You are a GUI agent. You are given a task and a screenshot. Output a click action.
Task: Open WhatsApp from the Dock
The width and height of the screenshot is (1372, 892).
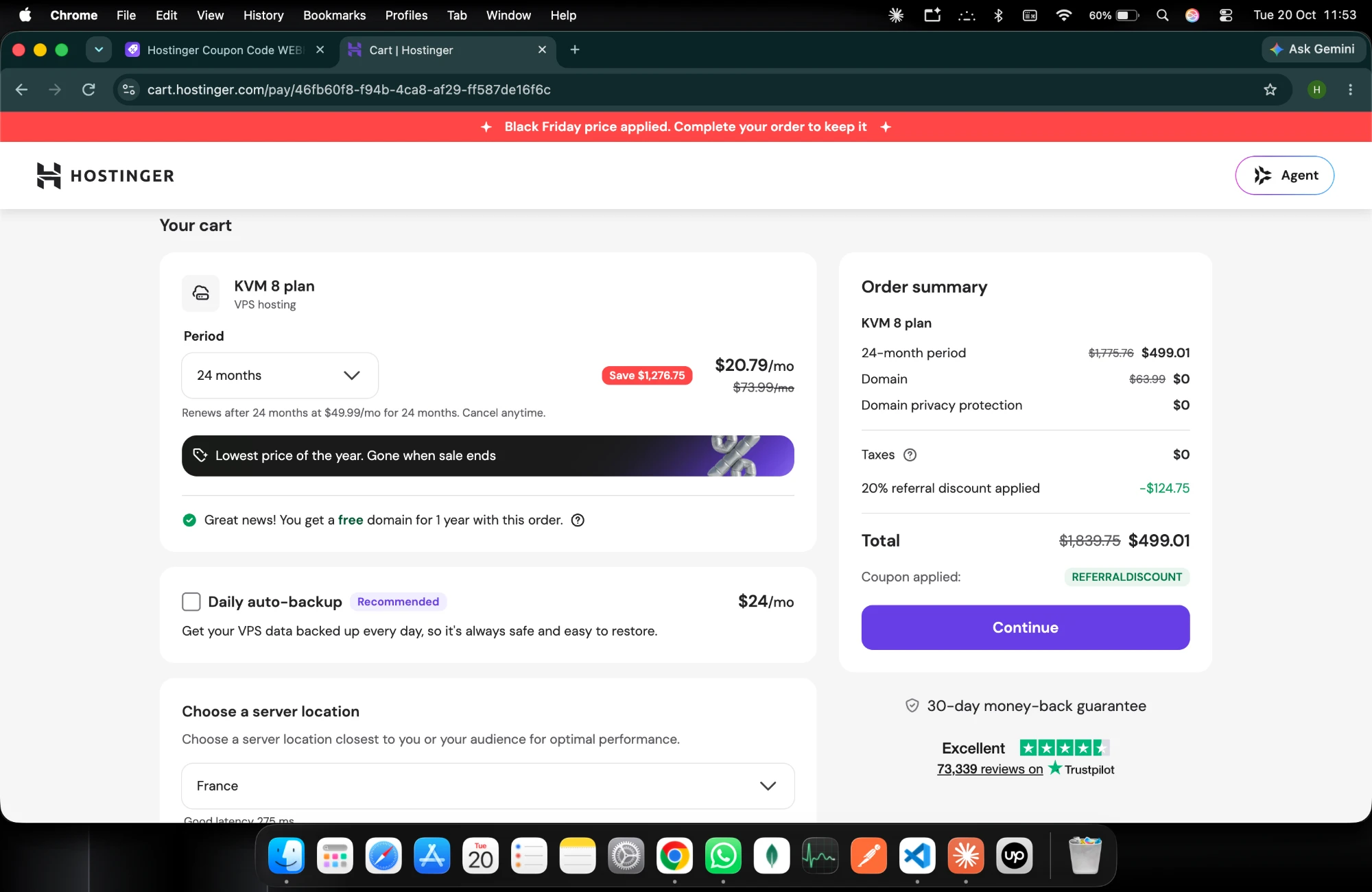click(x=723, y=856)
